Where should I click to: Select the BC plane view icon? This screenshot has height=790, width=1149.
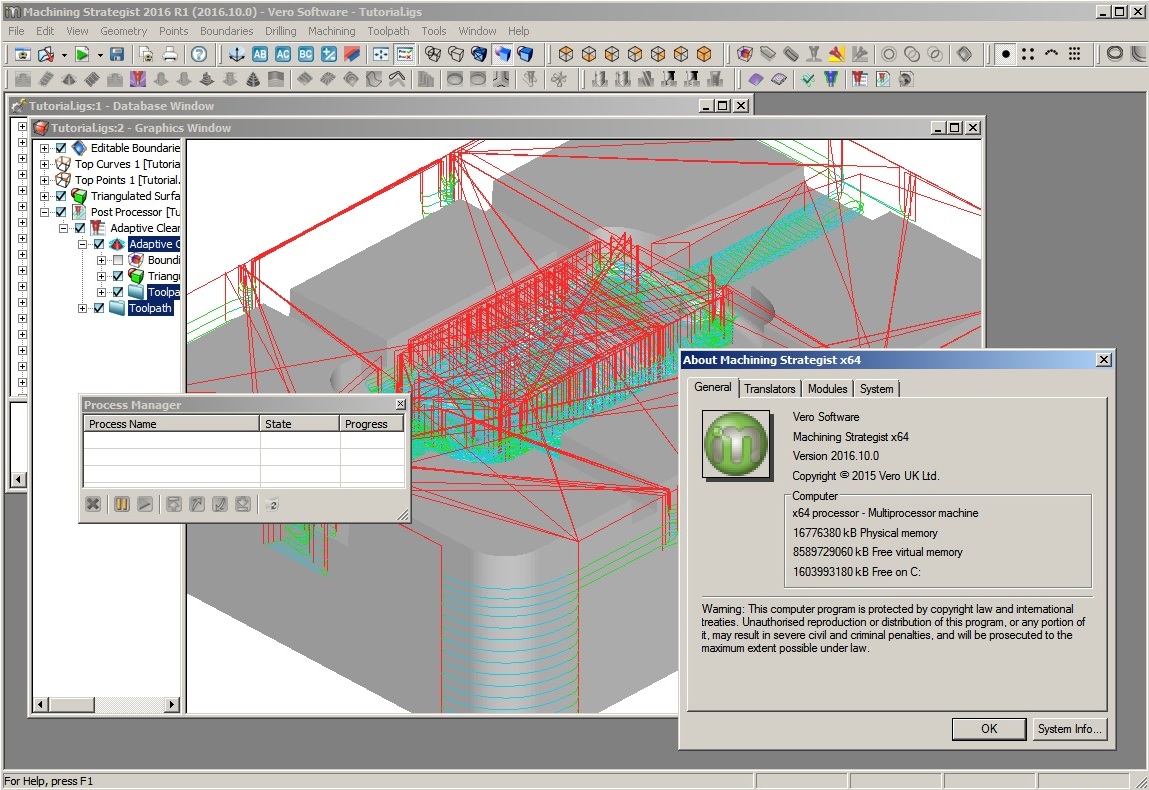point(306,54)
